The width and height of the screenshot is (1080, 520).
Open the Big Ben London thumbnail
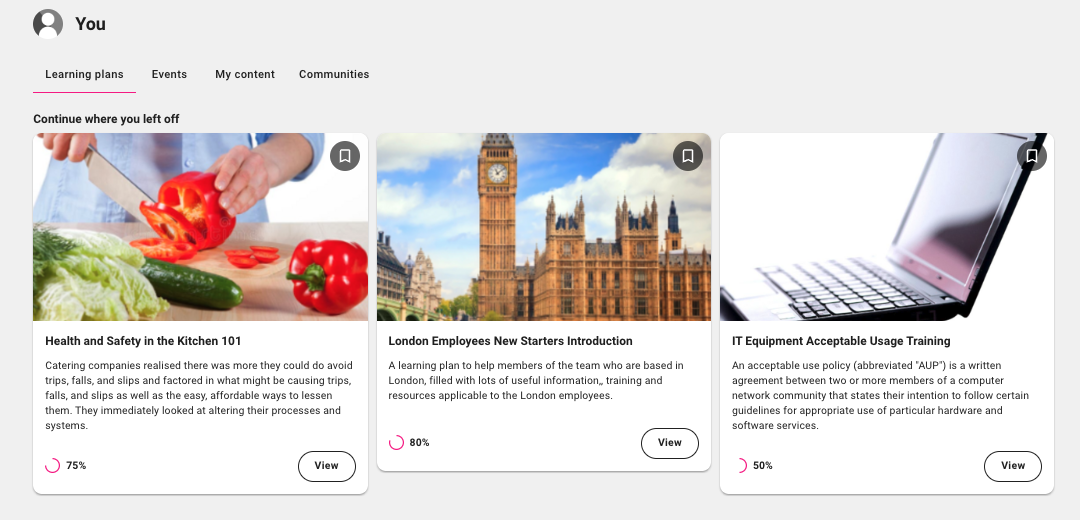click(543, 227)
